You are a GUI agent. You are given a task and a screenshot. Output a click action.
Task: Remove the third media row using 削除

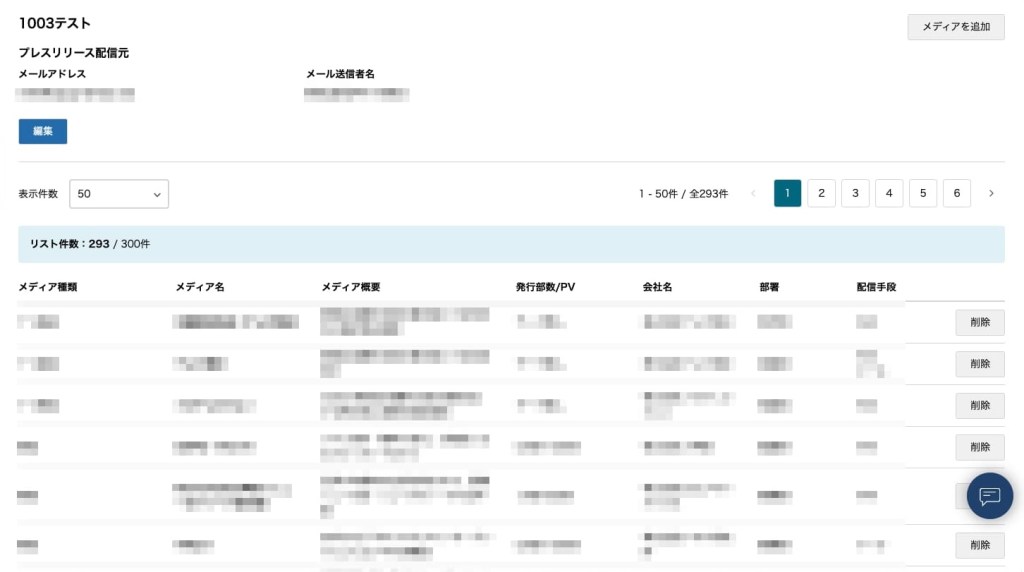point(979,405)
